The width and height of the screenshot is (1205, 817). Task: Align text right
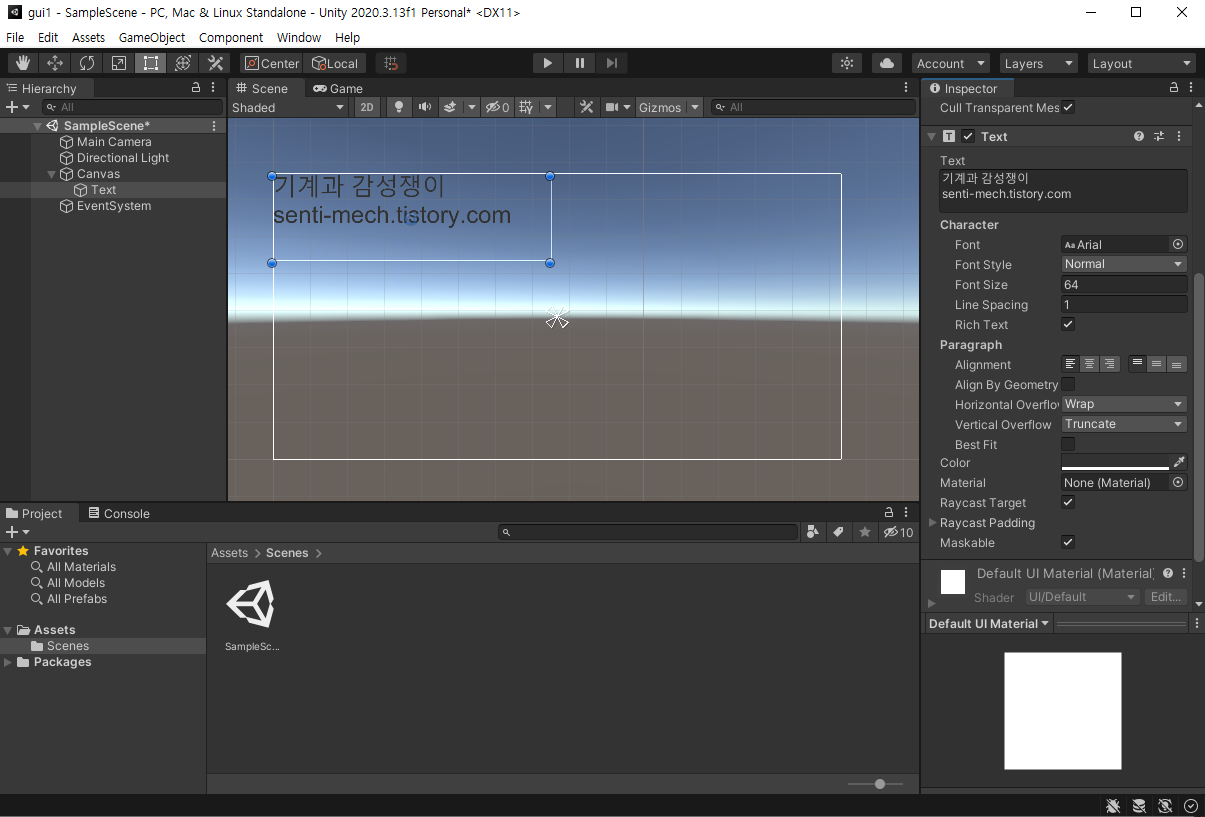pos(1109,364)
